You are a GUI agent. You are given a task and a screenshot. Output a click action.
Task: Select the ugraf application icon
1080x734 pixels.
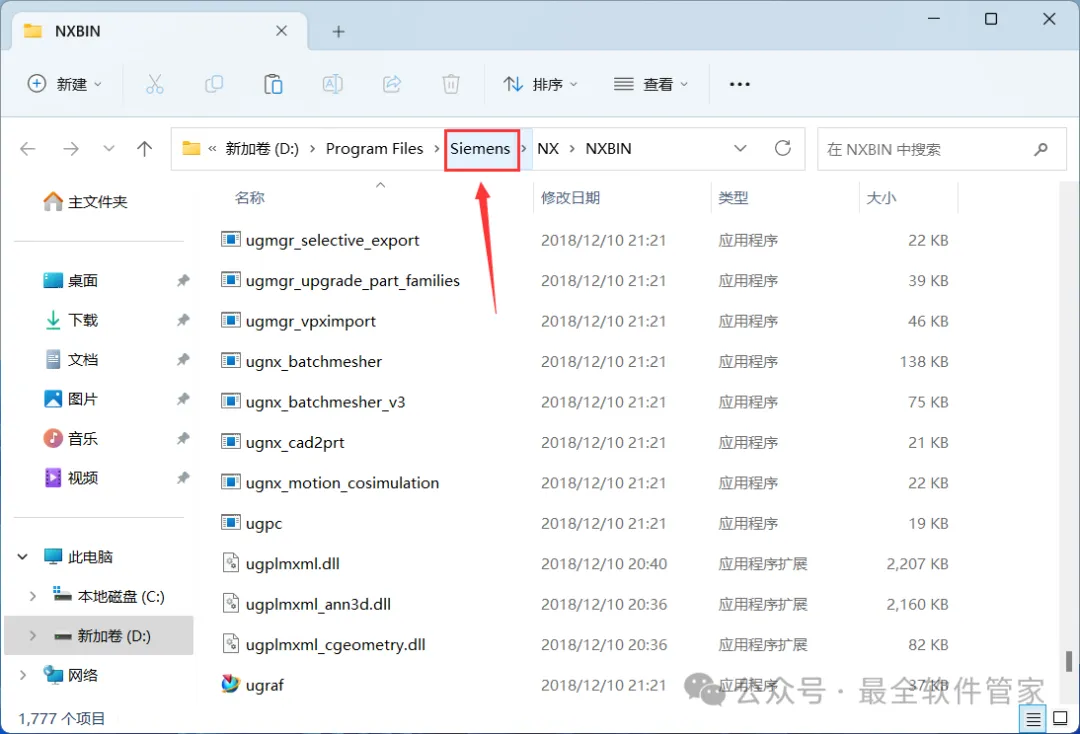pyautogui.click(x=230, y=684)
